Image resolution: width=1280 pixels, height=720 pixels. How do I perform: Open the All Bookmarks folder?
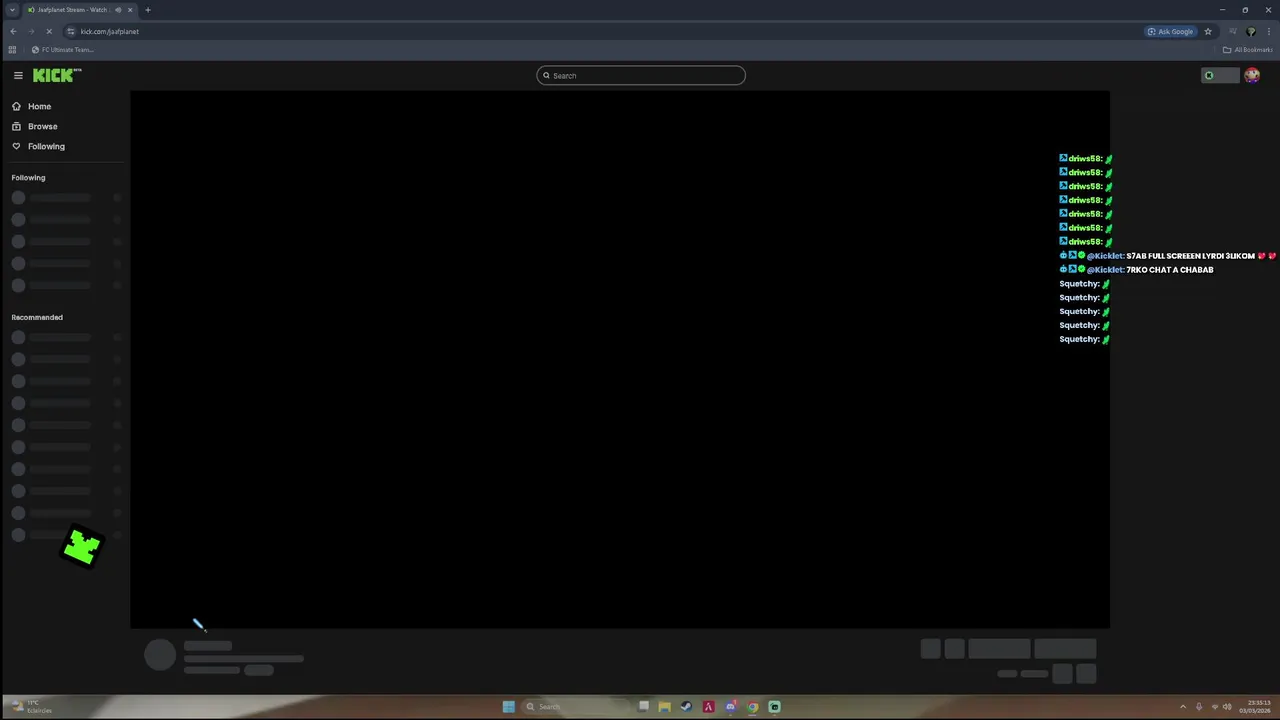point(1247,49)
